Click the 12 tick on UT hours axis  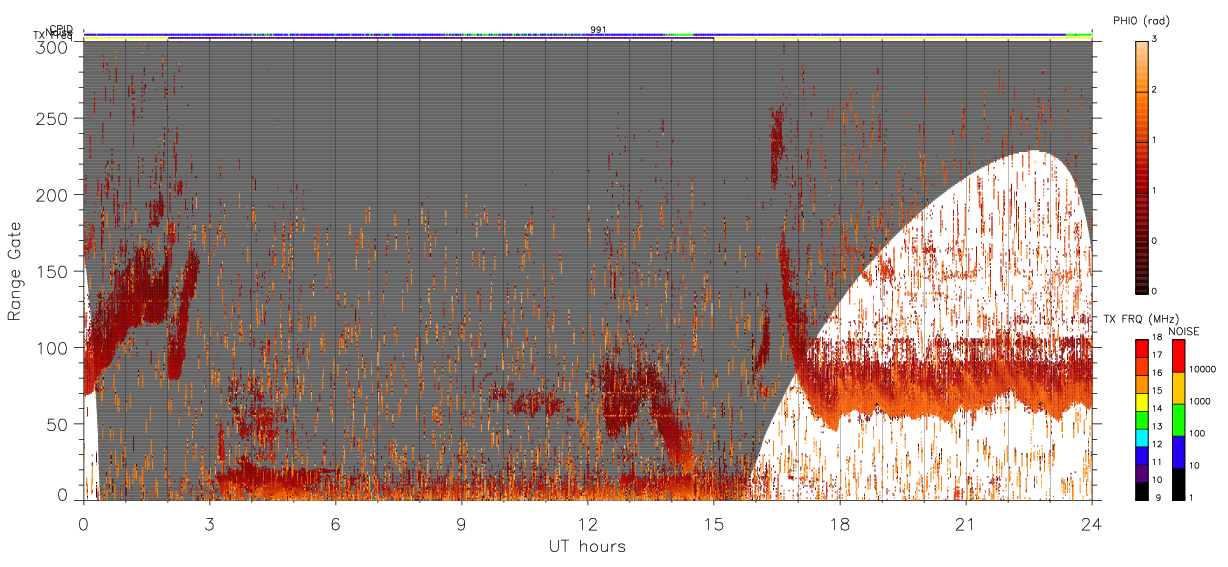588,523
